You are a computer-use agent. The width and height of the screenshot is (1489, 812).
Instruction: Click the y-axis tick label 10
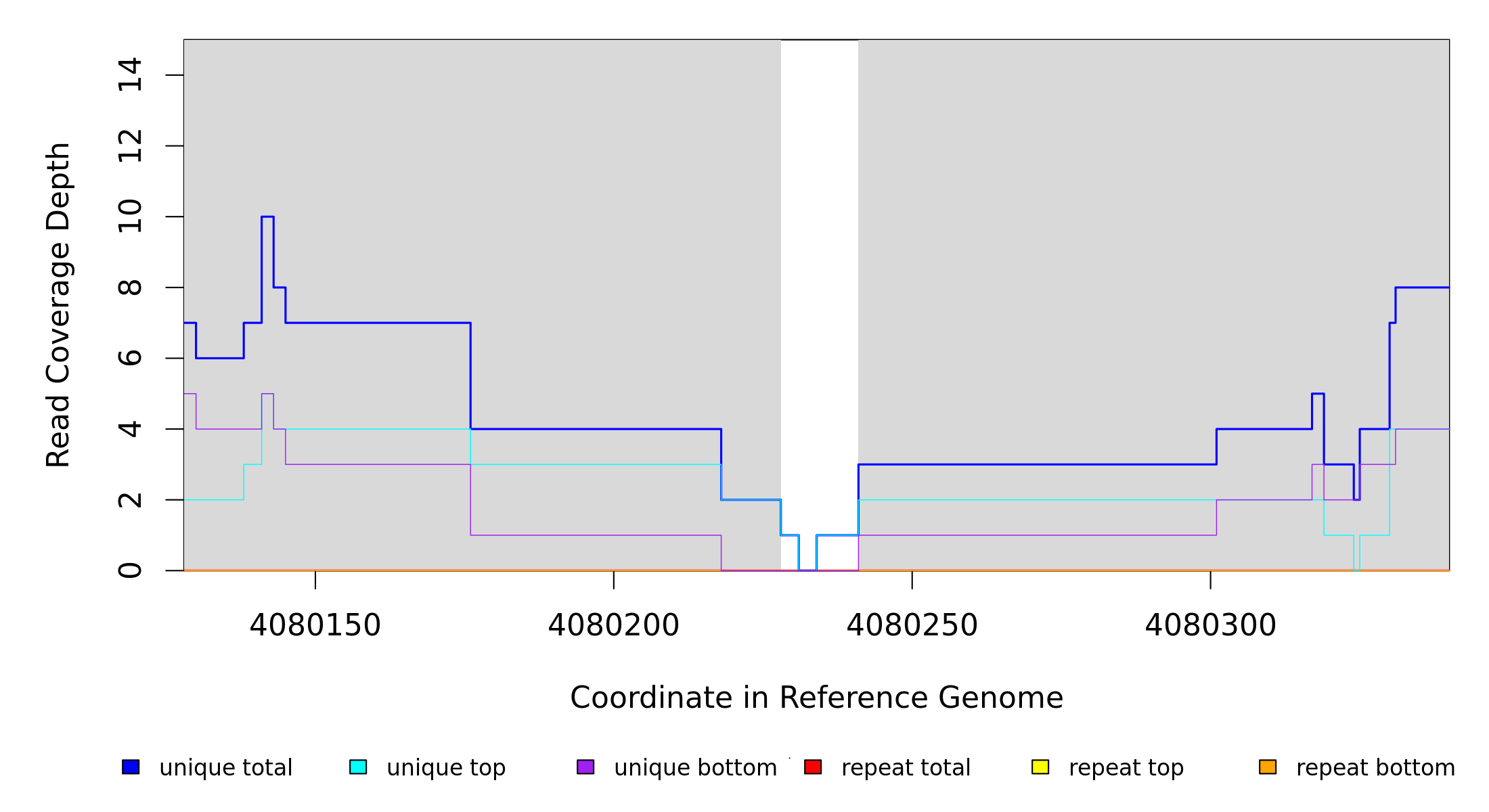pyautogui.click(x=130, y=217)
